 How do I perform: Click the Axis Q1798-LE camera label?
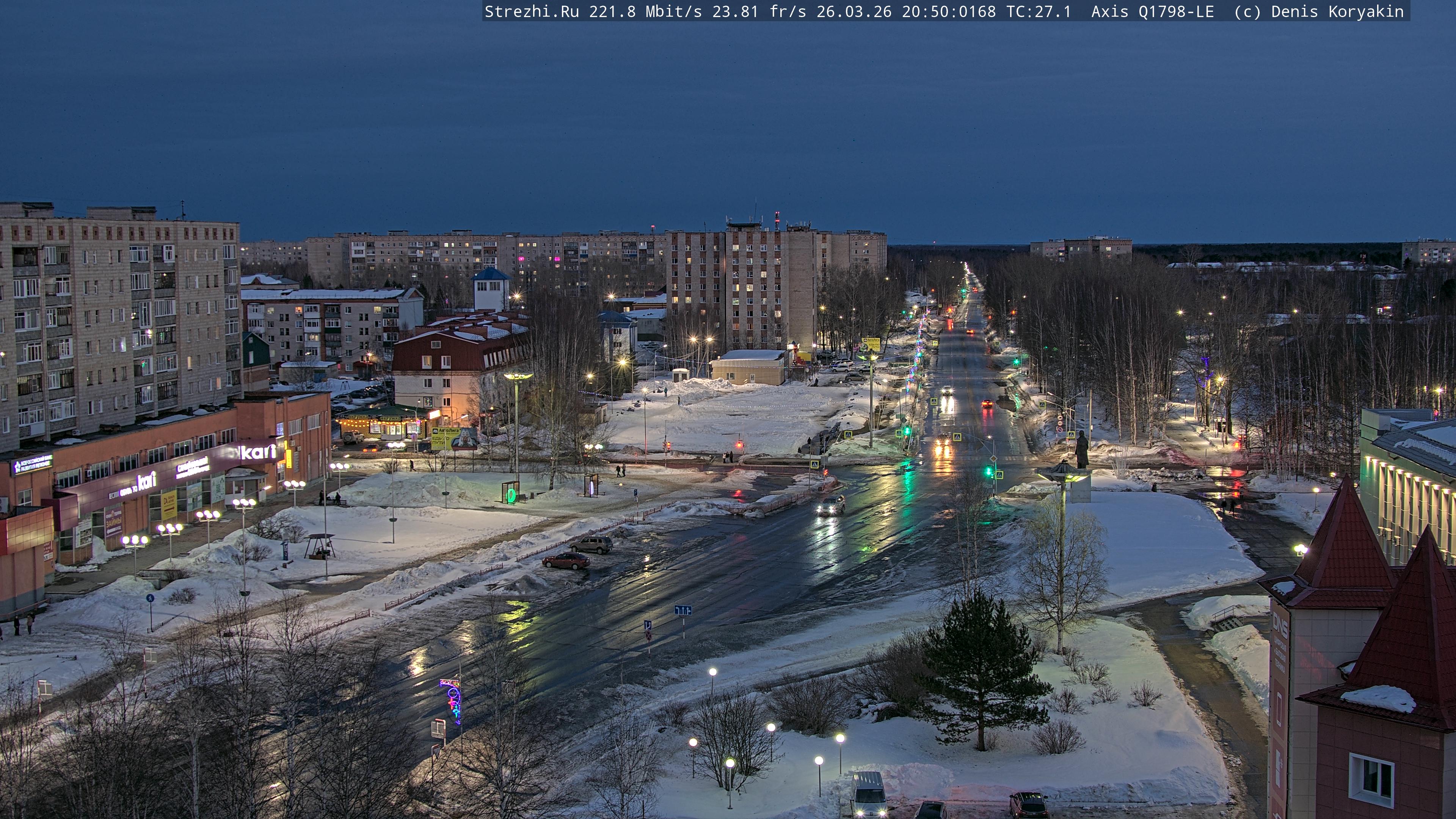pyautogui.click(x=1153, y=11)
